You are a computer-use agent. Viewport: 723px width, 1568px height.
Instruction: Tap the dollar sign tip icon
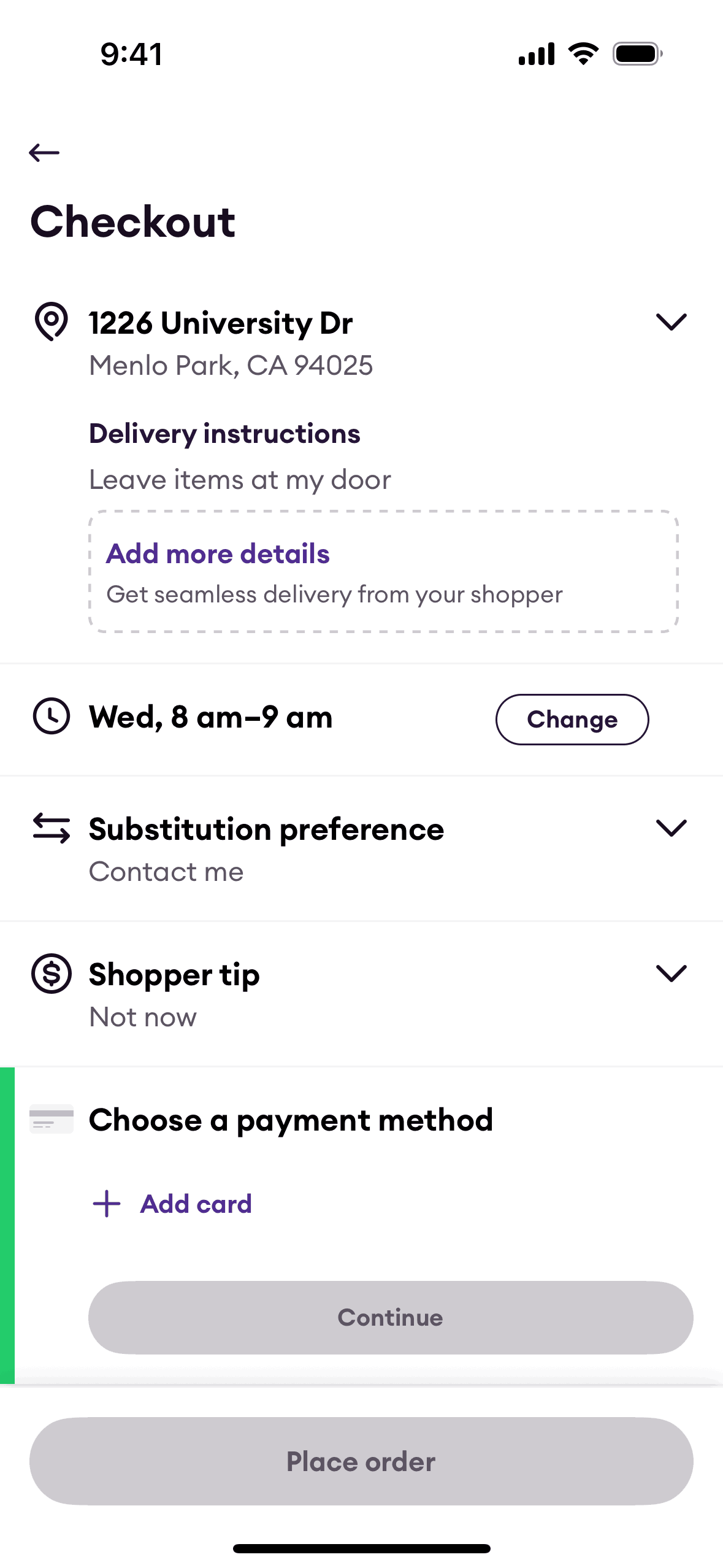coord(52,974)
